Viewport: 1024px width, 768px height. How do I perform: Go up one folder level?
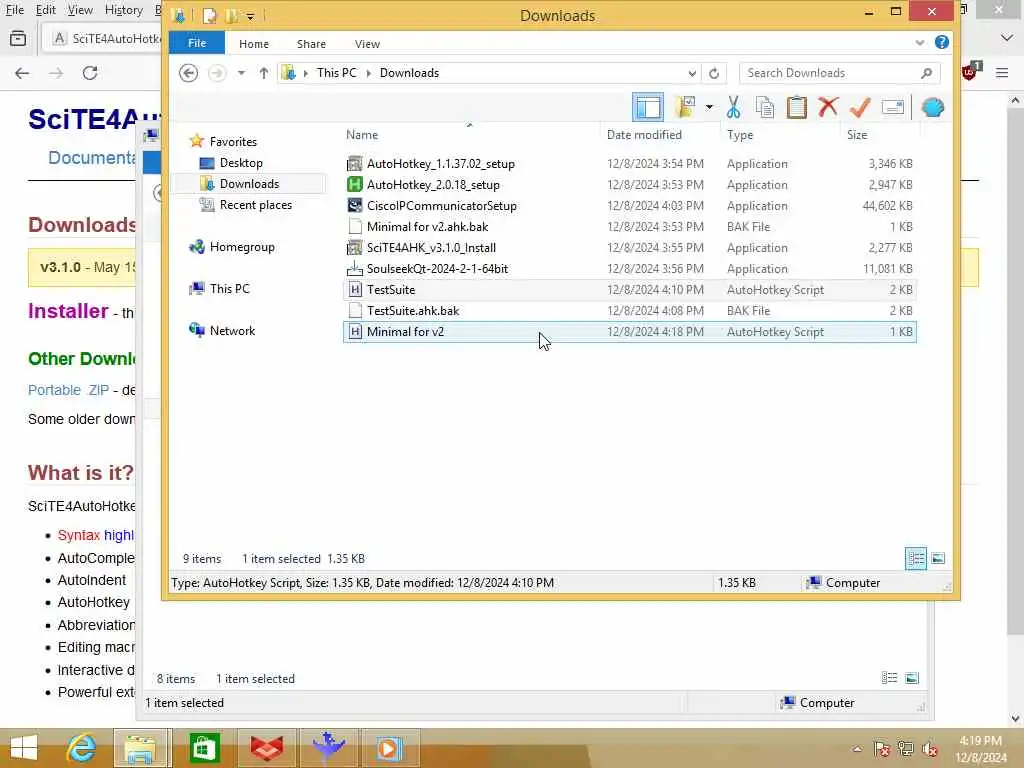(x=263, y=73)
